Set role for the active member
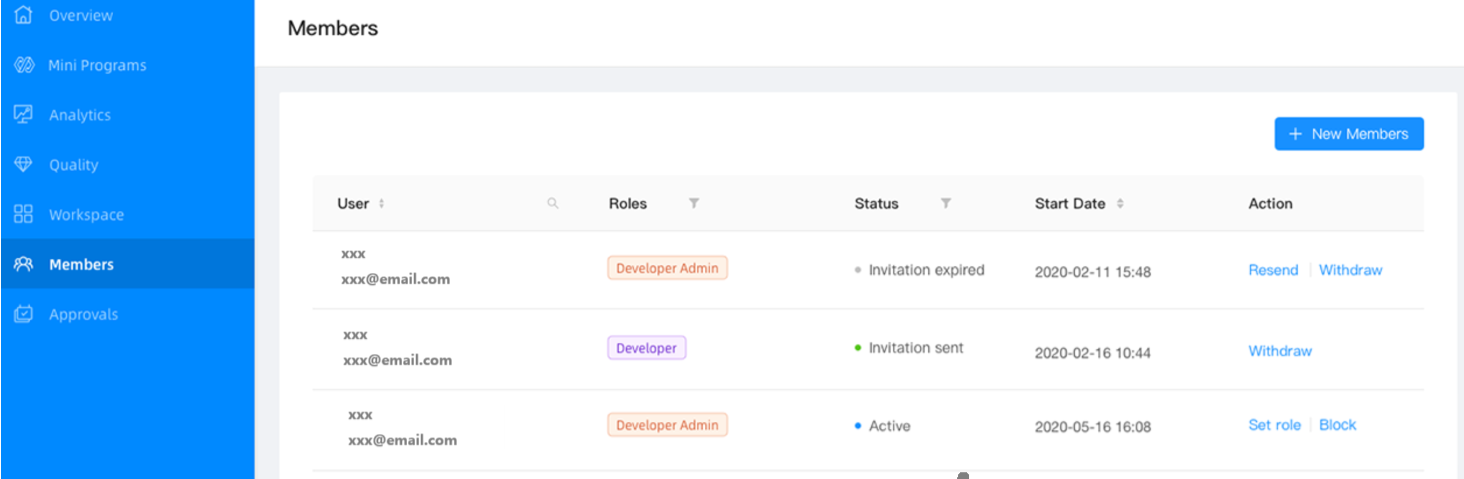The height and width of the screenshot is (479, 1464). coord(1274,425)
